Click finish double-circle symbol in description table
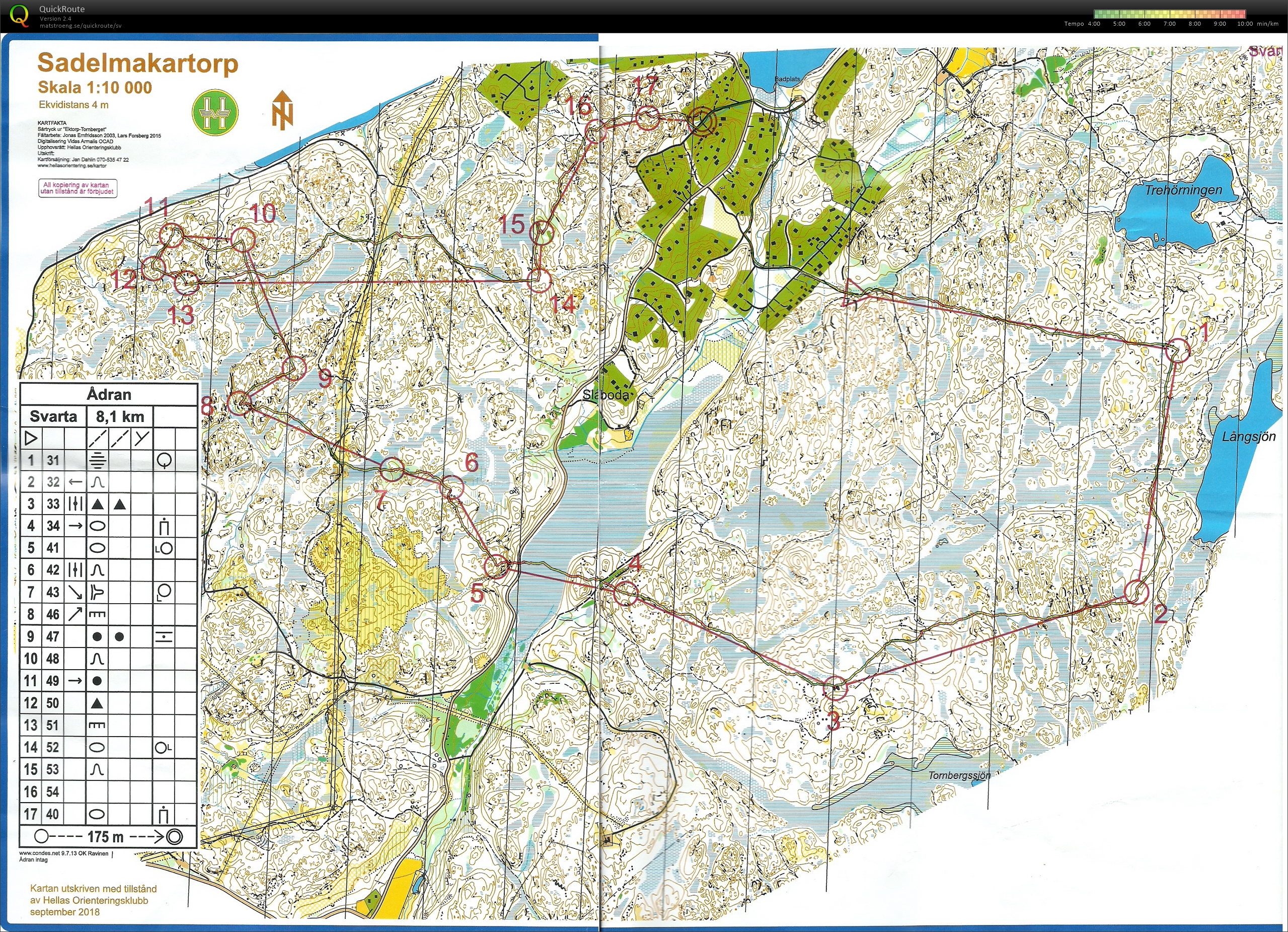Image resolution: width=1288 pixels, height=932 pixels. coord(174,836)
